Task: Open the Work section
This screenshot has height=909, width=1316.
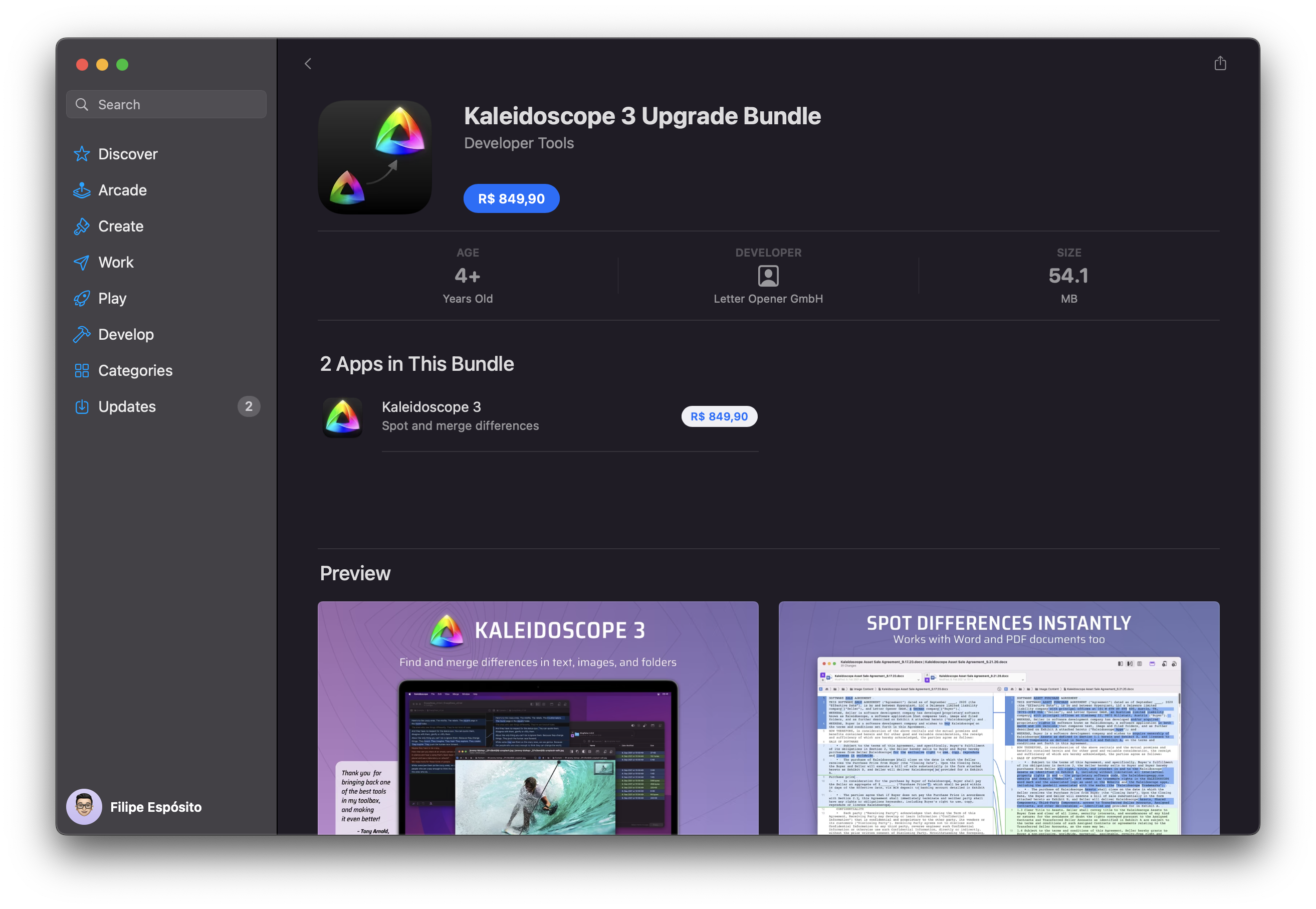Action: coord(116,262)
